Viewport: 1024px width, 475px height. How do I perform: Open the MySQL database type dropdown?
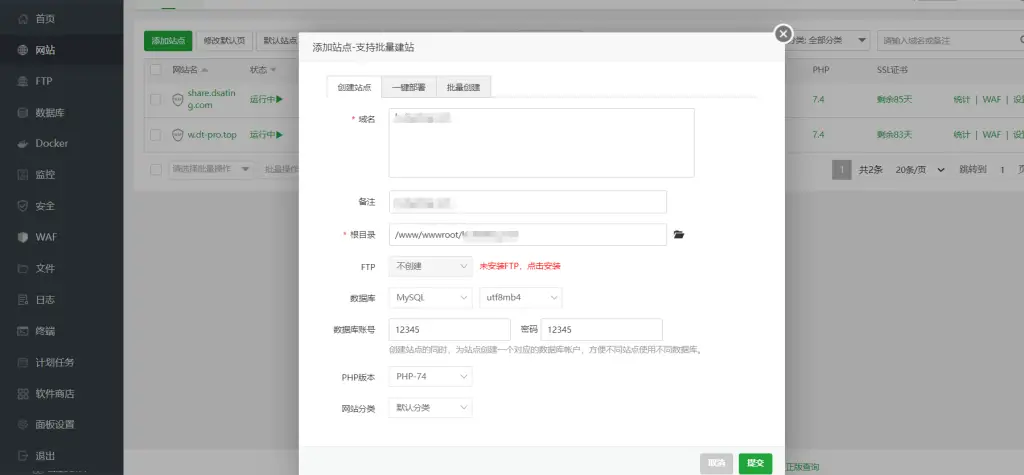pyautogui.click(x=430, y=297)
